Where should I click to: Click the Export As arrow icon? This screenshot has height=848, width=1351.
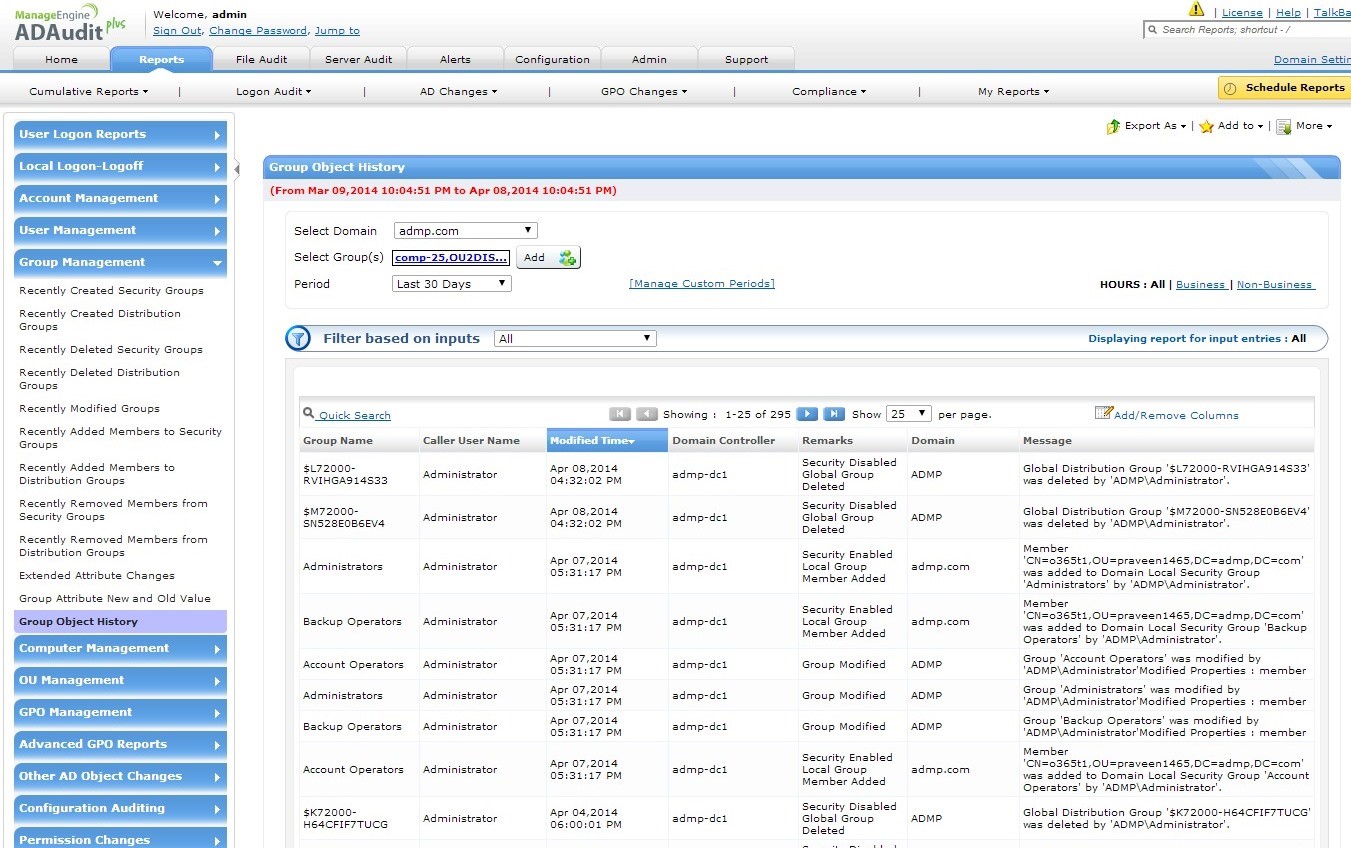[1113, 127]
